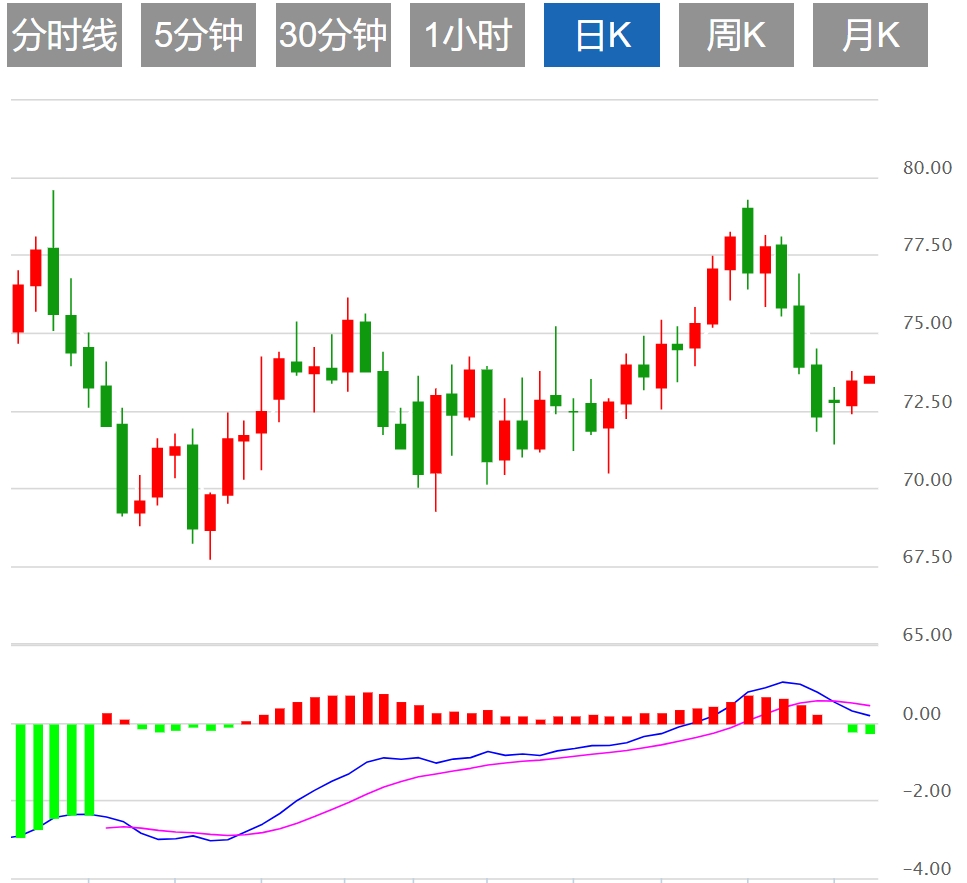
Task: Switch to the 1小时 tab
Action: 467,35
